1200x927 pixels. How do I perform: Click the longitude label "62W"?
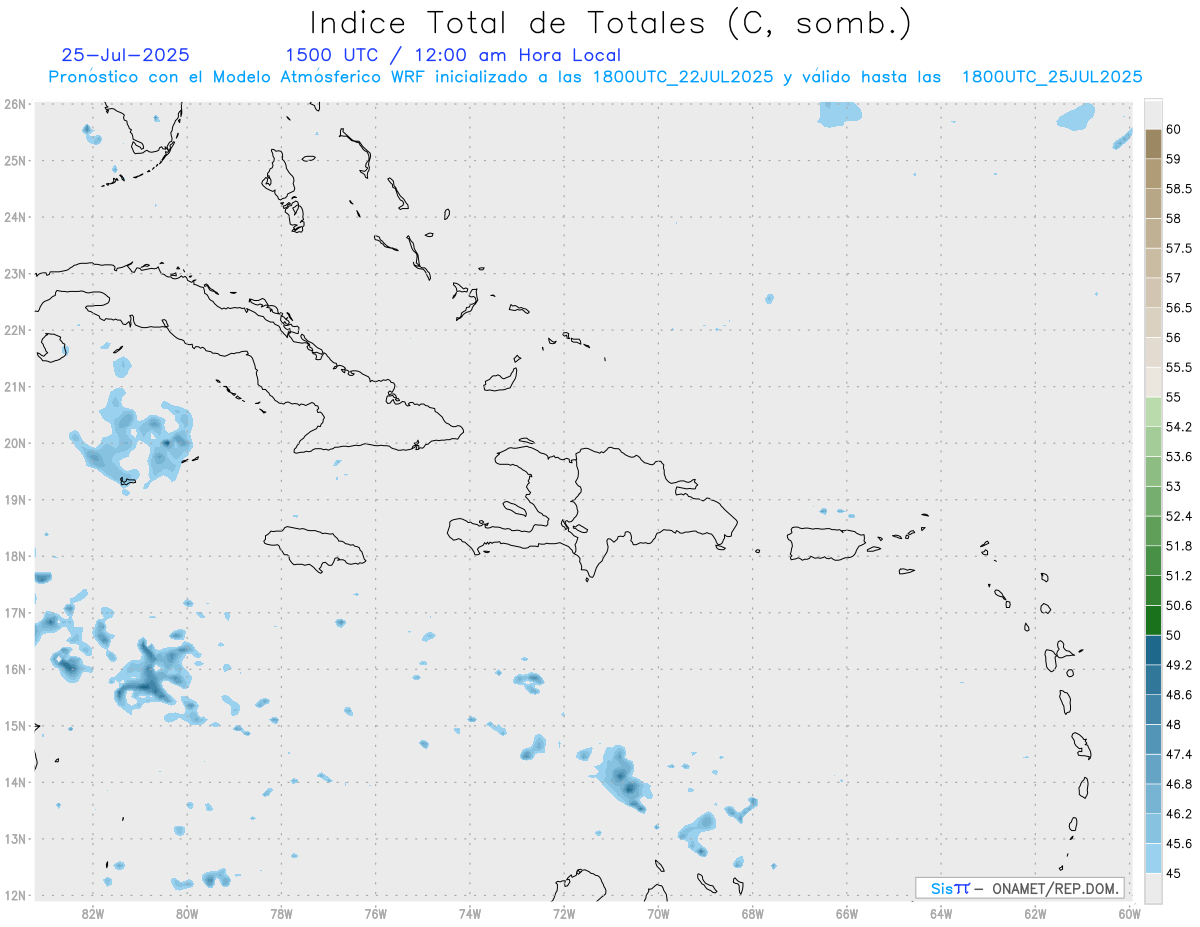pos(1035,912)
